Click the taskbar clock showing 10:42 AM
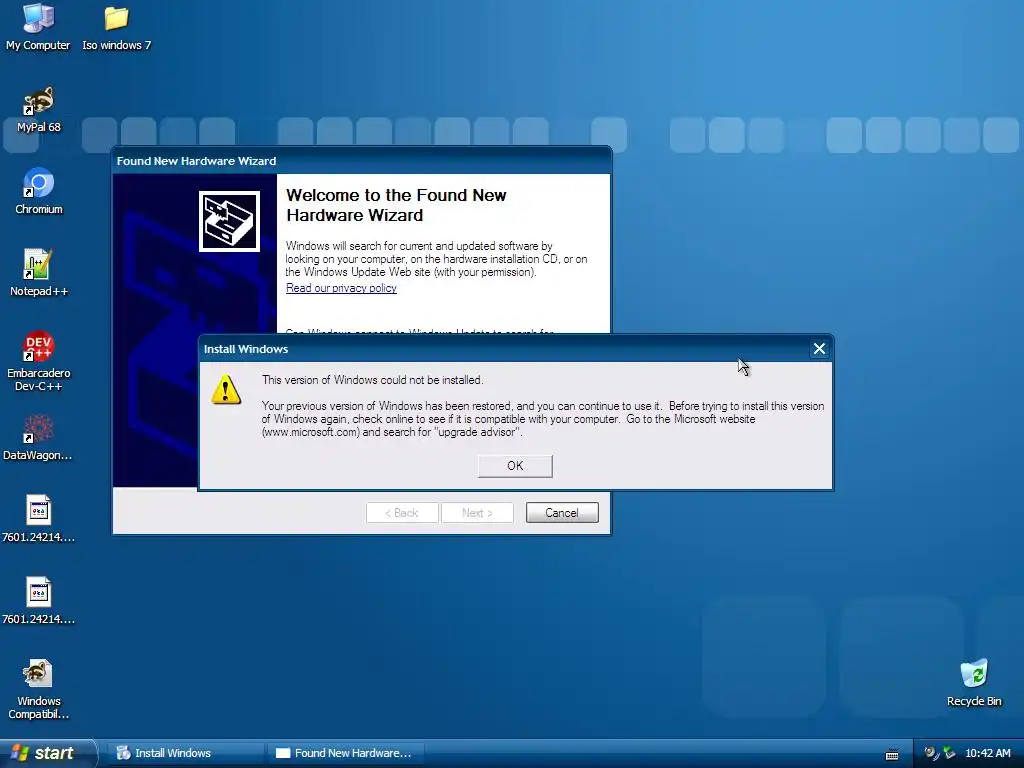 [x=987, y=753]
